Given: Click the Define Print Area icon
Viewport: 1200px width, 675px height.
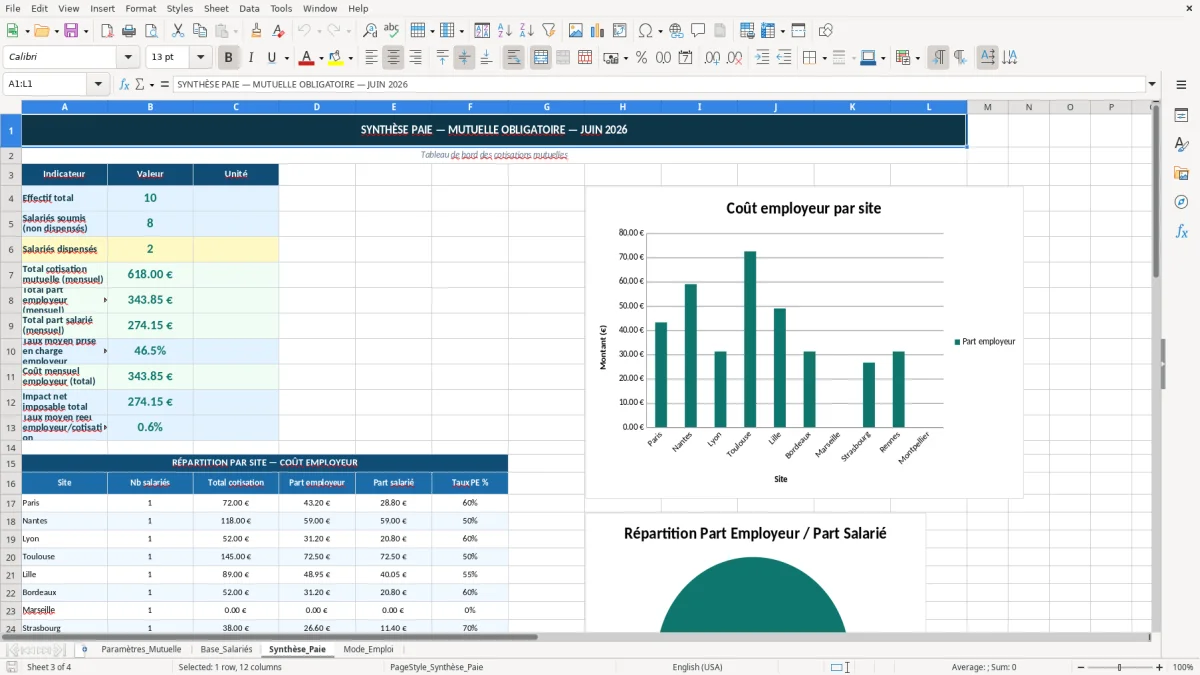Looking at the screenshot, I should coord(746,31).
